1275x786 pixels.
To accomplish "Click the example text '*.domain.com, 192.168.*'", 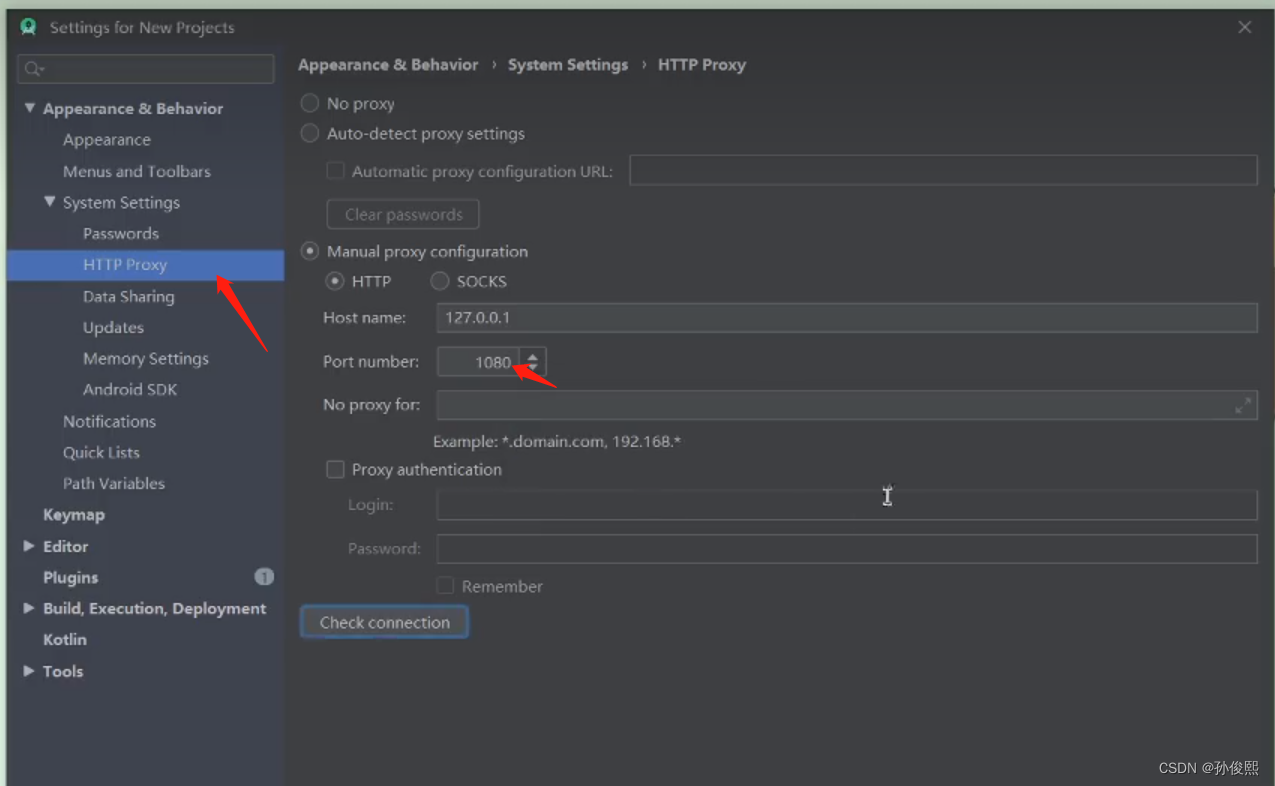I will 590,441.
